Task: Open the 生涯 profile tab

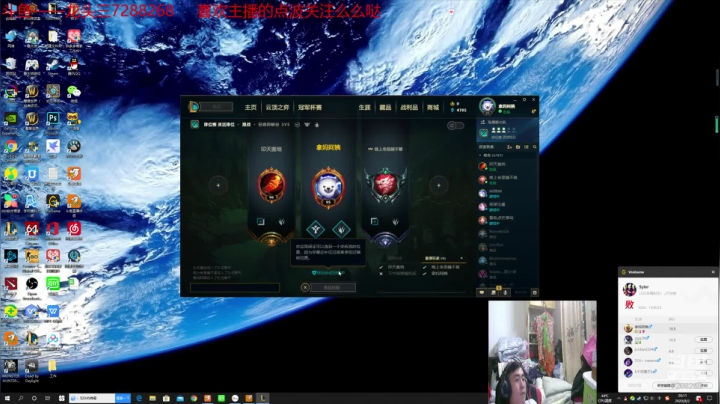Action: (x=365, y=107)
